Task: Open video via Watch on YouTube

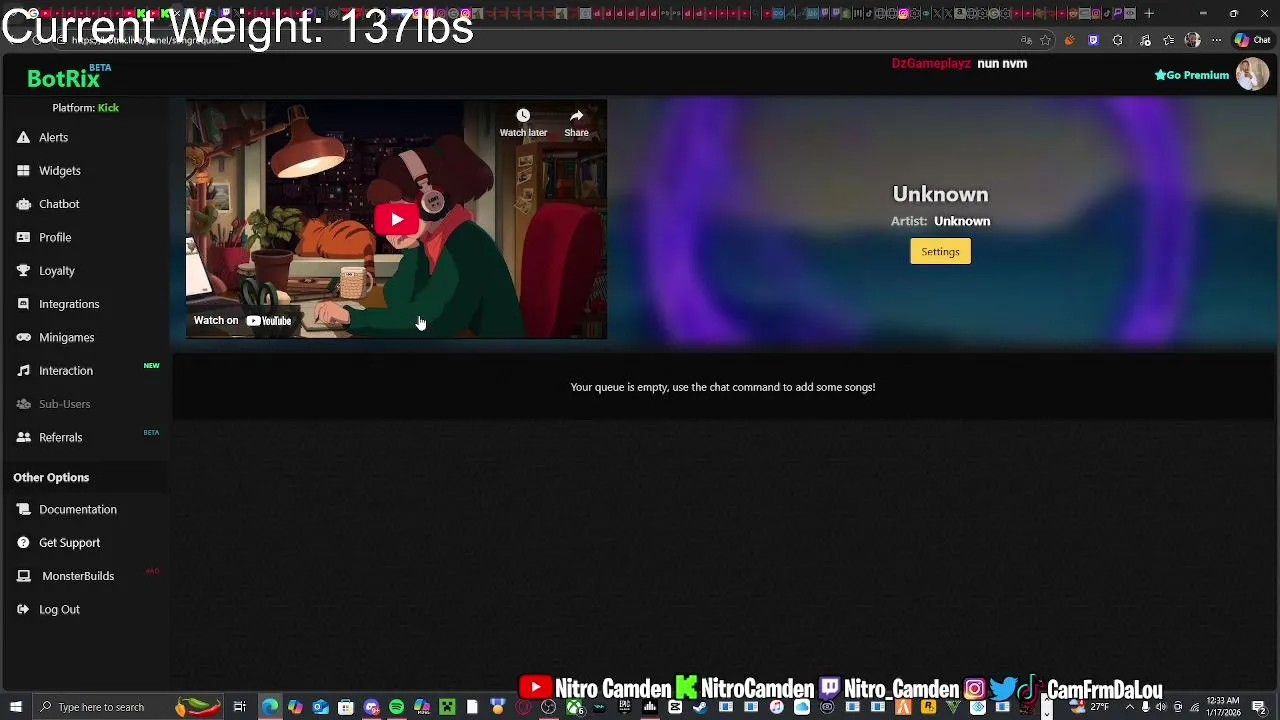Action: [242, 321]
